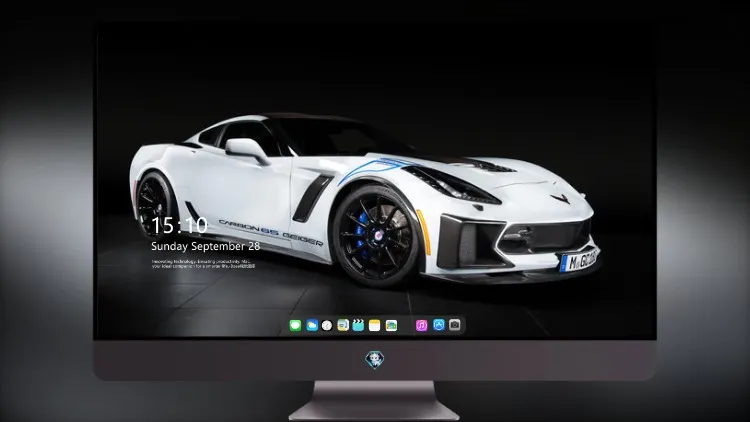Viewport: 750px width, 422px height.
Task: Click the 15:10 clock widget
Action: coord(179,225)
